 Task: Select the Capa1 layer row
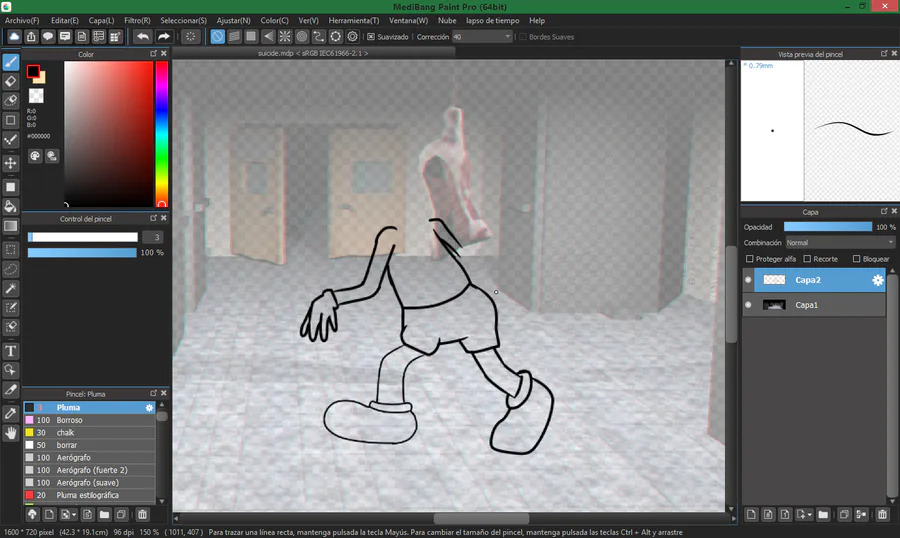click(x=814, y=305)
